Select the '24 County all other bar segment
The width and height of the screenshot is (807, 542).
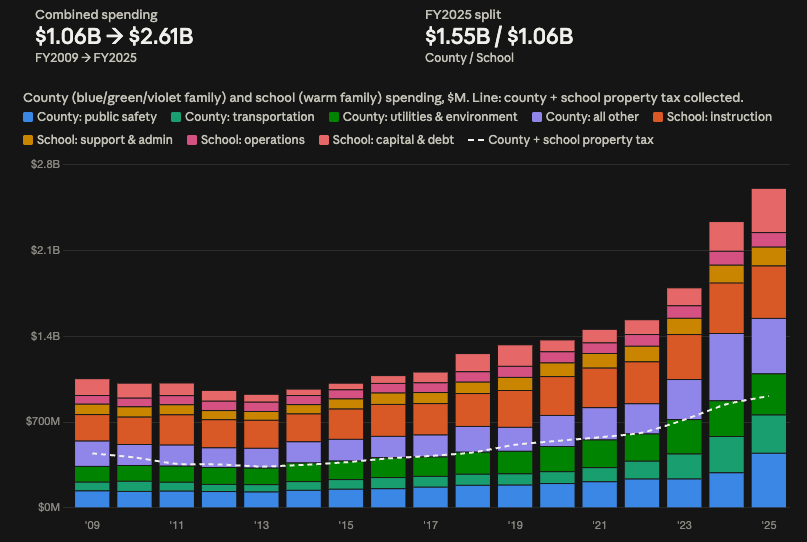pyautogui.click(x=727, y=366)
